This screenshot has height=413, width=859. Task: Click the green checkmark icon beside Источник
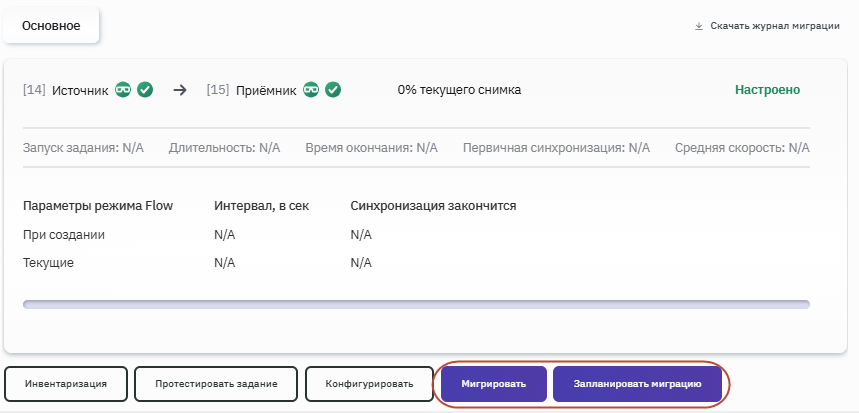click(x=145, y=90)
